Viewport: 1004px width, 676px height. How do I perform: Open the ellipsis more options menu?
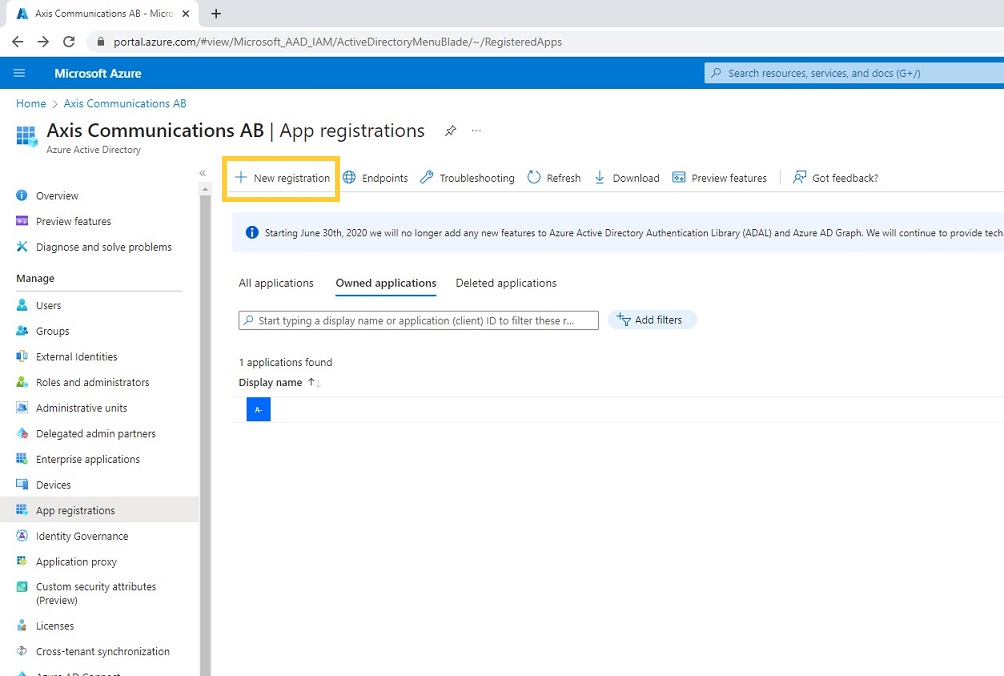pyautogui.click(x=476, y=131)
